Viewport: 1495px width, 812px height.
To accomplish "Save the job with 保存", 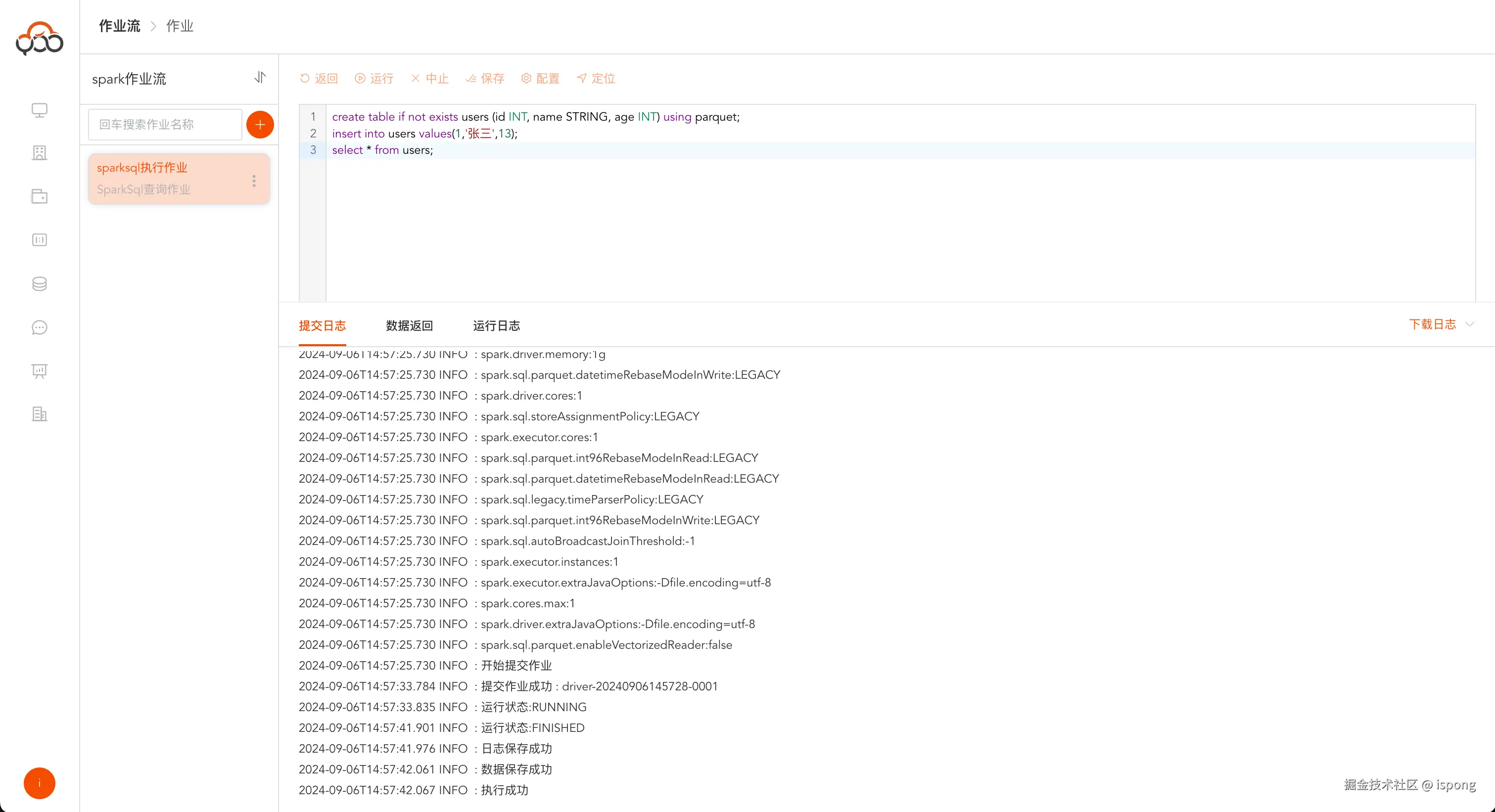I will click(485, 78).
